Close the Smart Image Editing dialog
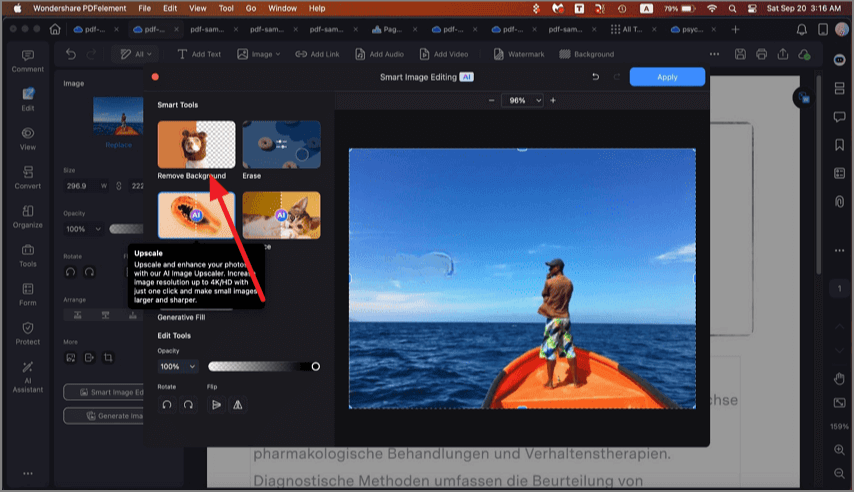The image size is (854, 492). pyautogui.click(x=155, y=77)
